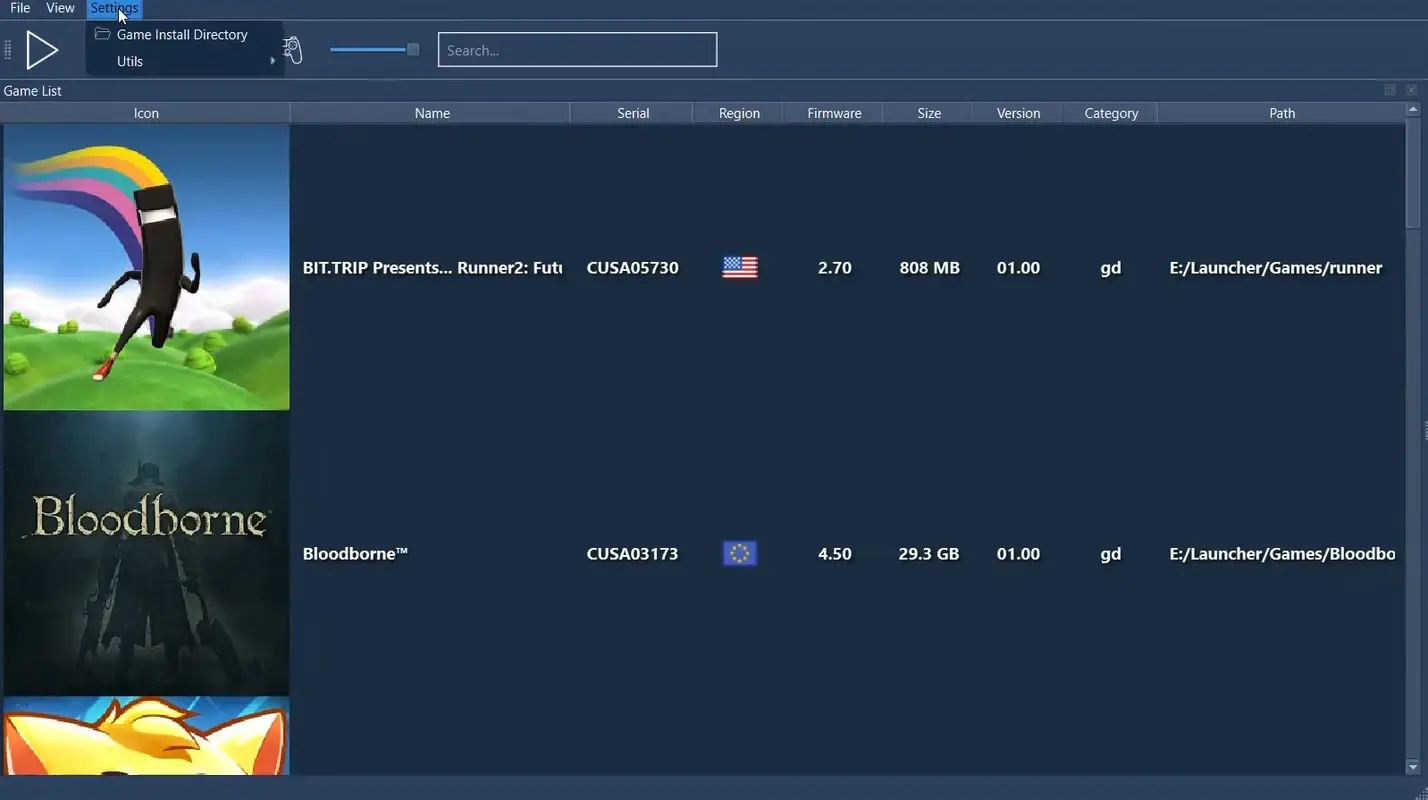This screenshot has height=800, width=1428.
Task: Open the File menu
Action: click(x=19, y=7)
